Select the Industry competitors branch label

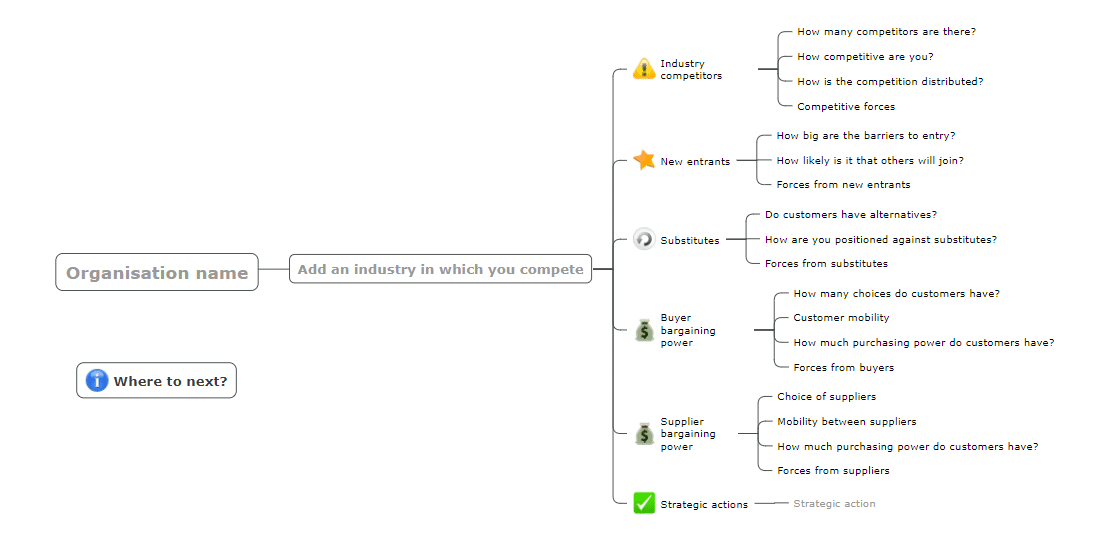[x=691, y=69]
